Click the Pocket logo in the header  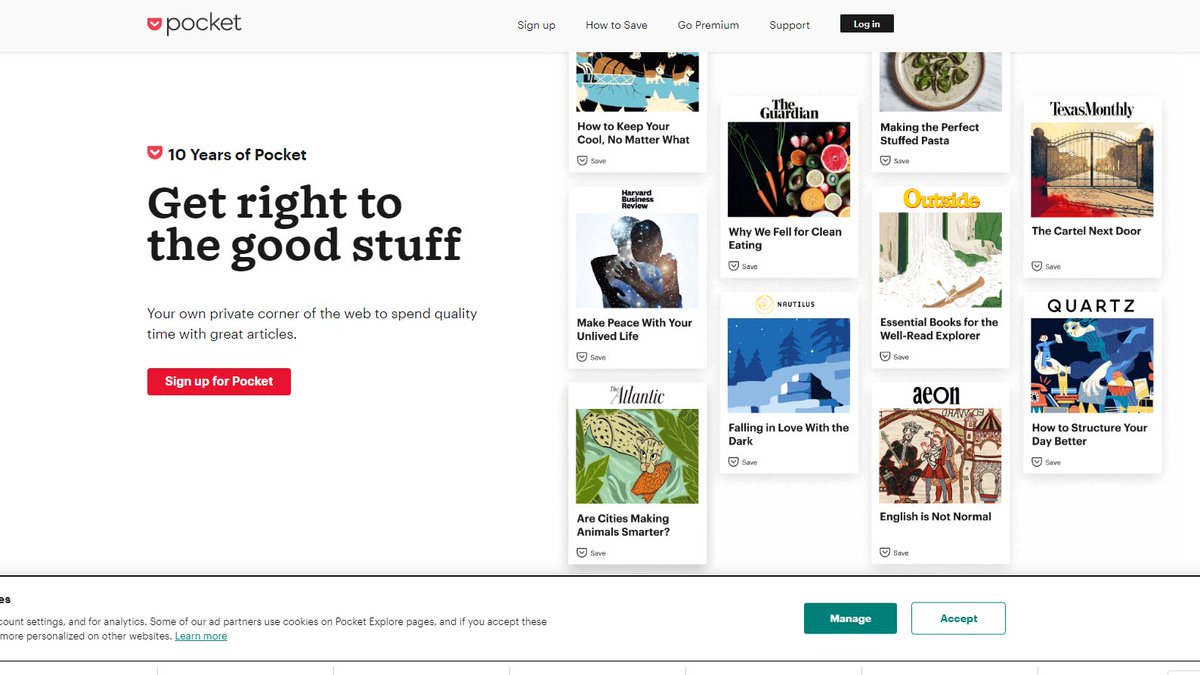pos(194,23)
